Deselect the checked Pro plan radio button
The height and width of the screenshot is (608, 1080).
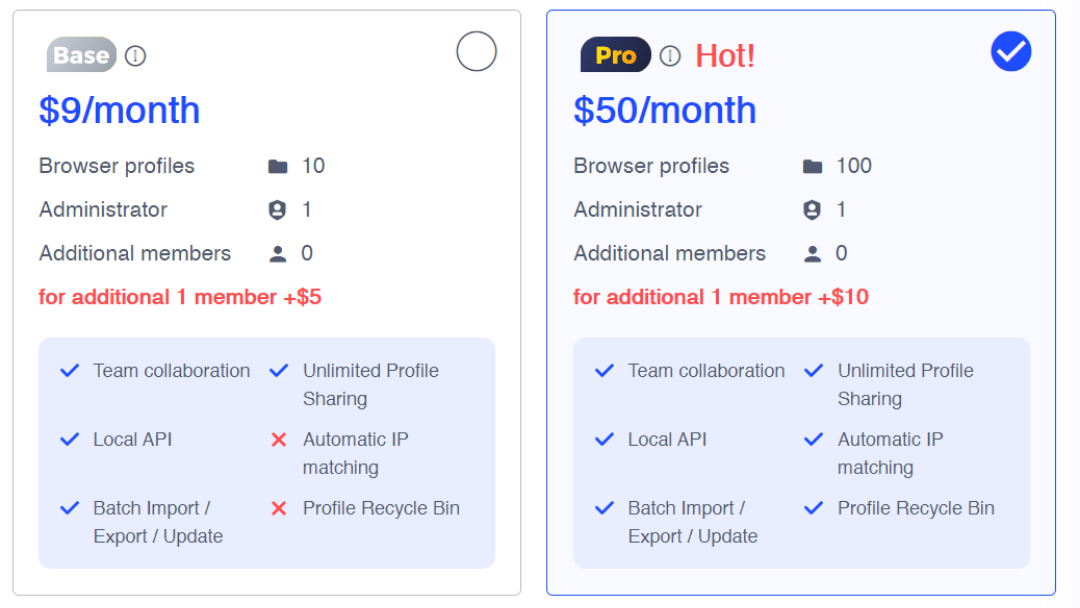coord(1010,51)
